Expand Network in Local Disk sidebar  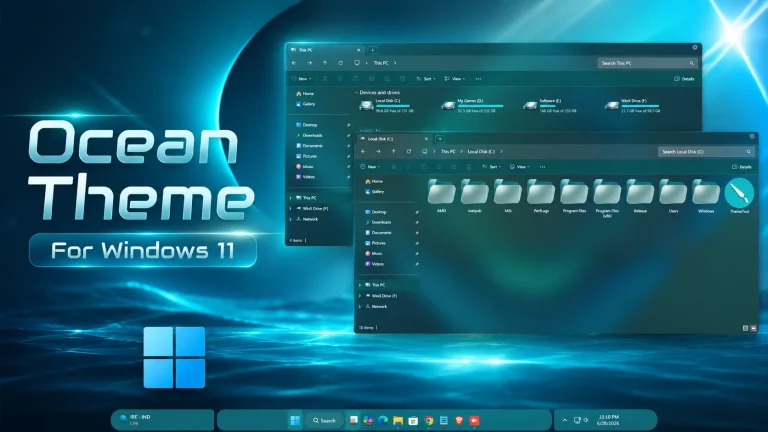(x=360, y=307)
